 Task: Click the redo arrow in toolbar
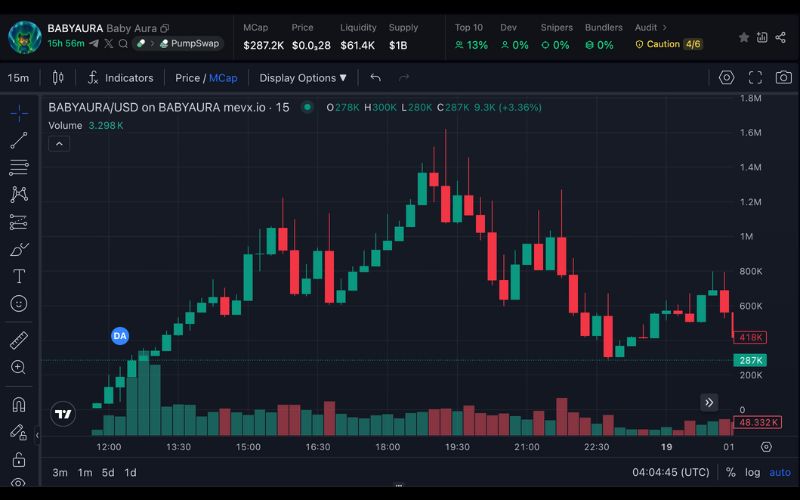[x=404, y=78]
